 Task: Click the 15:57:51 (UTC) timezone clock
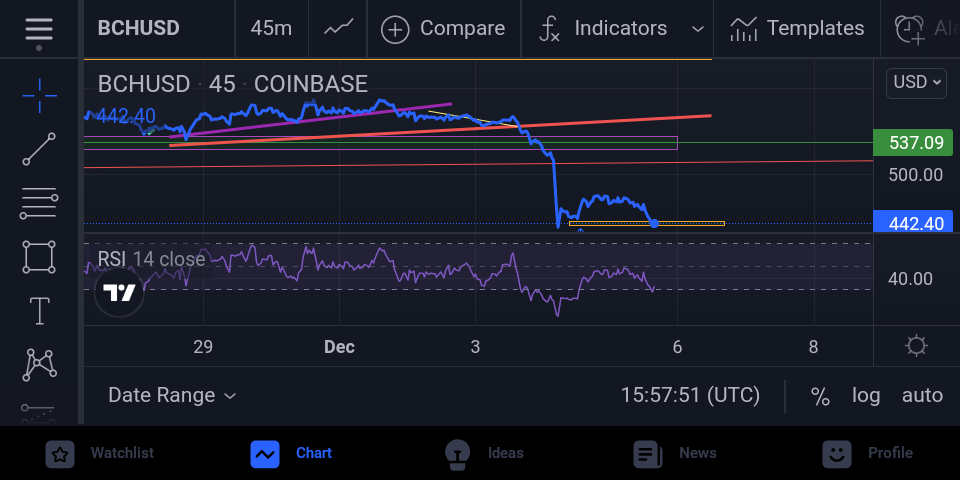690,396
